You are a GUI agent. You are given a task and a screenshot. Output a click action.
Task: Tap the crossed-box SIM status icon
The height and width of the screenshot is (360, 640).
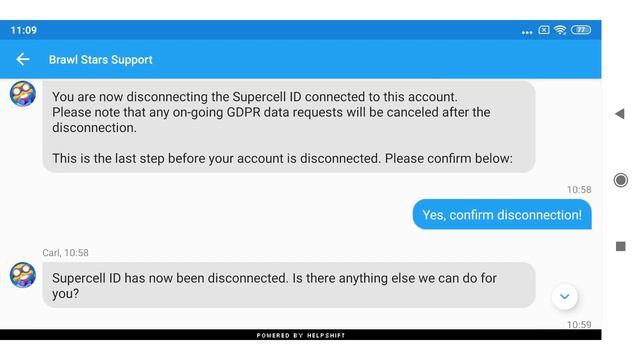[x=544, y=30]
